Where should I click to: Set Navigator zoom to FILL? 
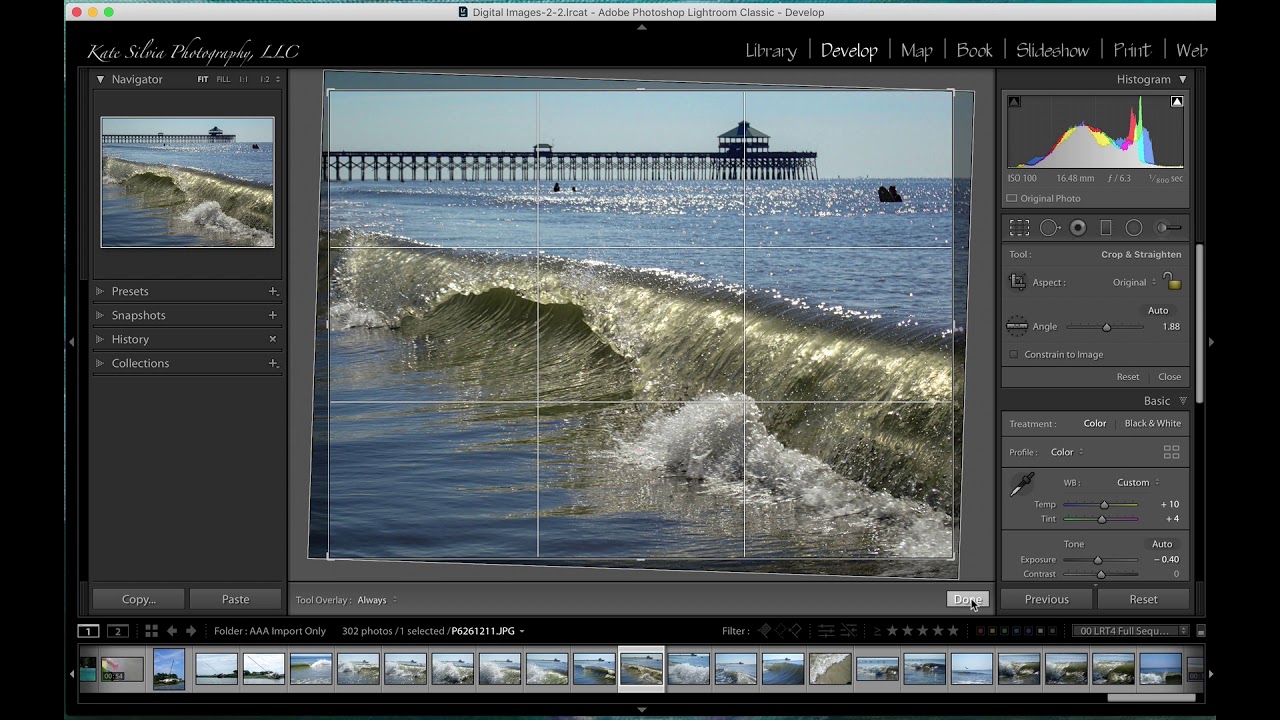point(223,79)
